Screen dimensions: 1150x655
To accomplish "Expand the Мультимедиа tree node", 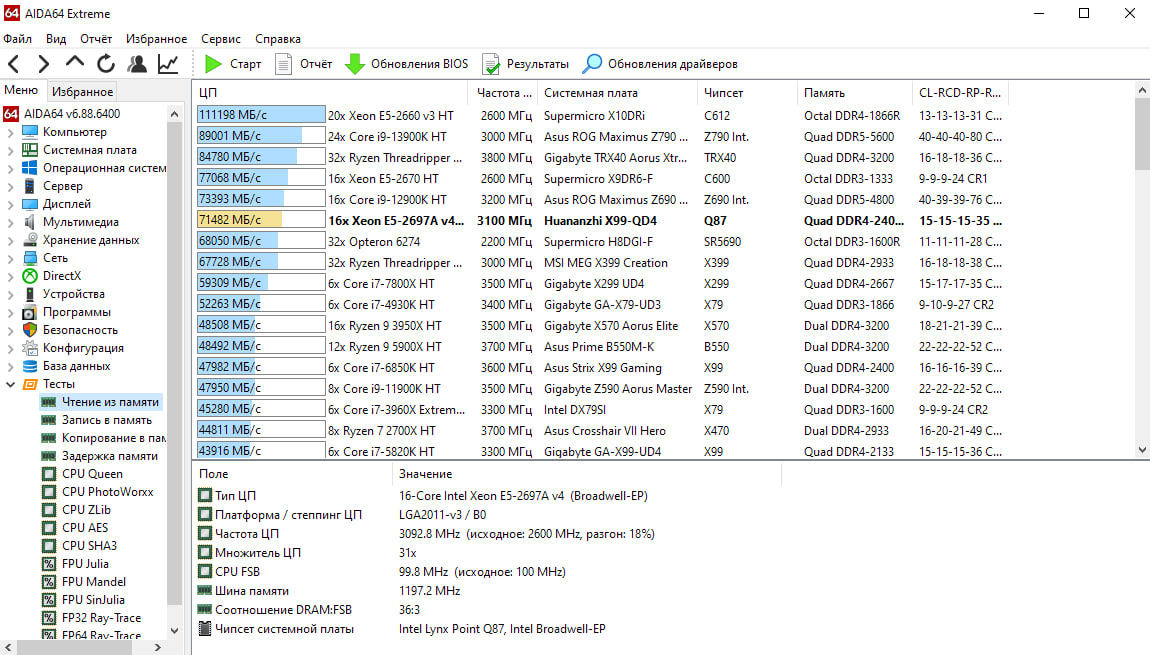I will tap(10, 222).
